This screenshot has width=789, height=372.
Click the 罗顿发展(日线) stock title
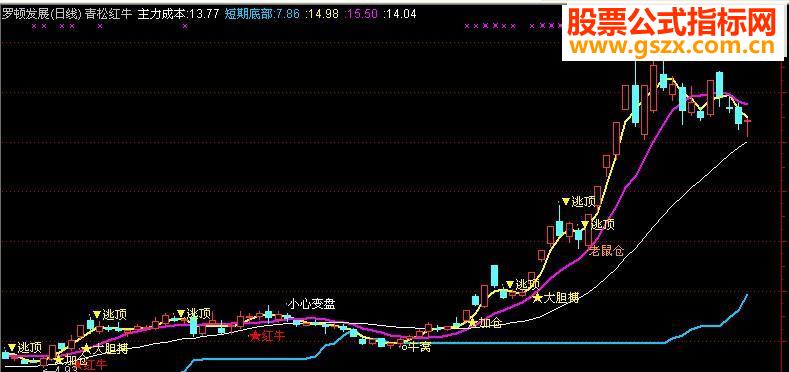coord(41,14)
